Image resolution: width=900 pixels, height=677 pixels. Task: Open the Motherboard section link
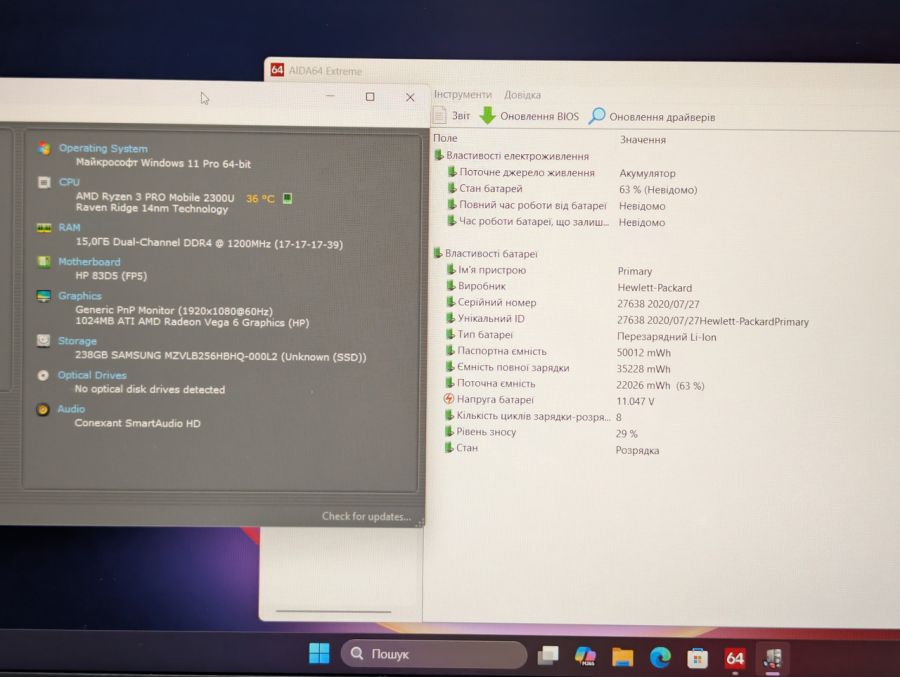[89, 262]
